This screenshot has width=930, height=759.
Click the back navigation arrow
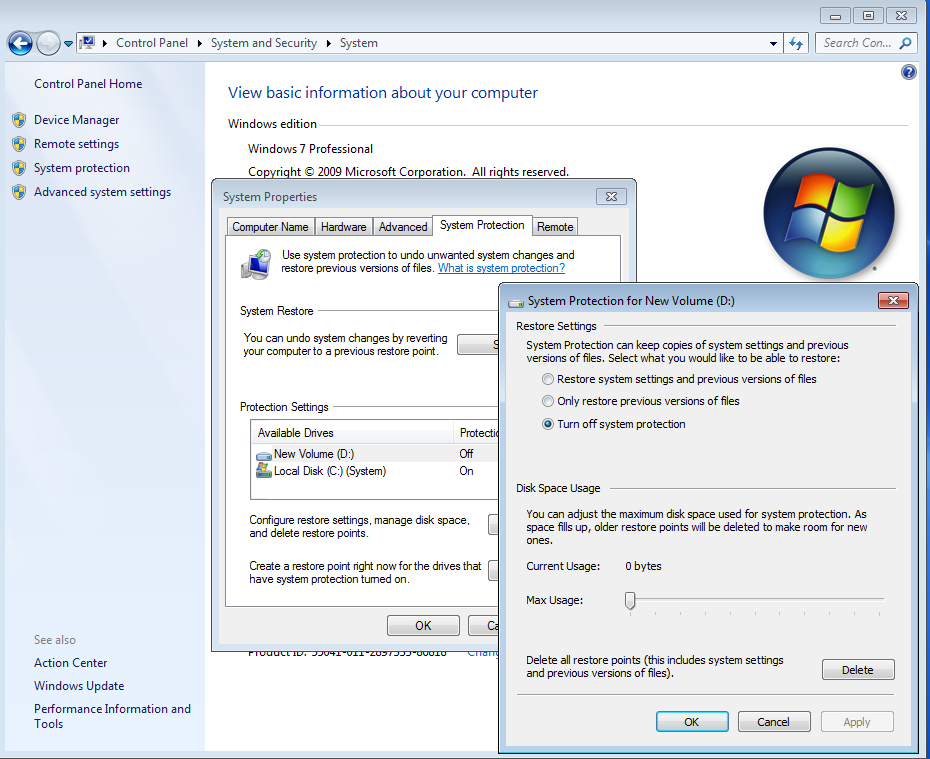(x=19, y=43)
